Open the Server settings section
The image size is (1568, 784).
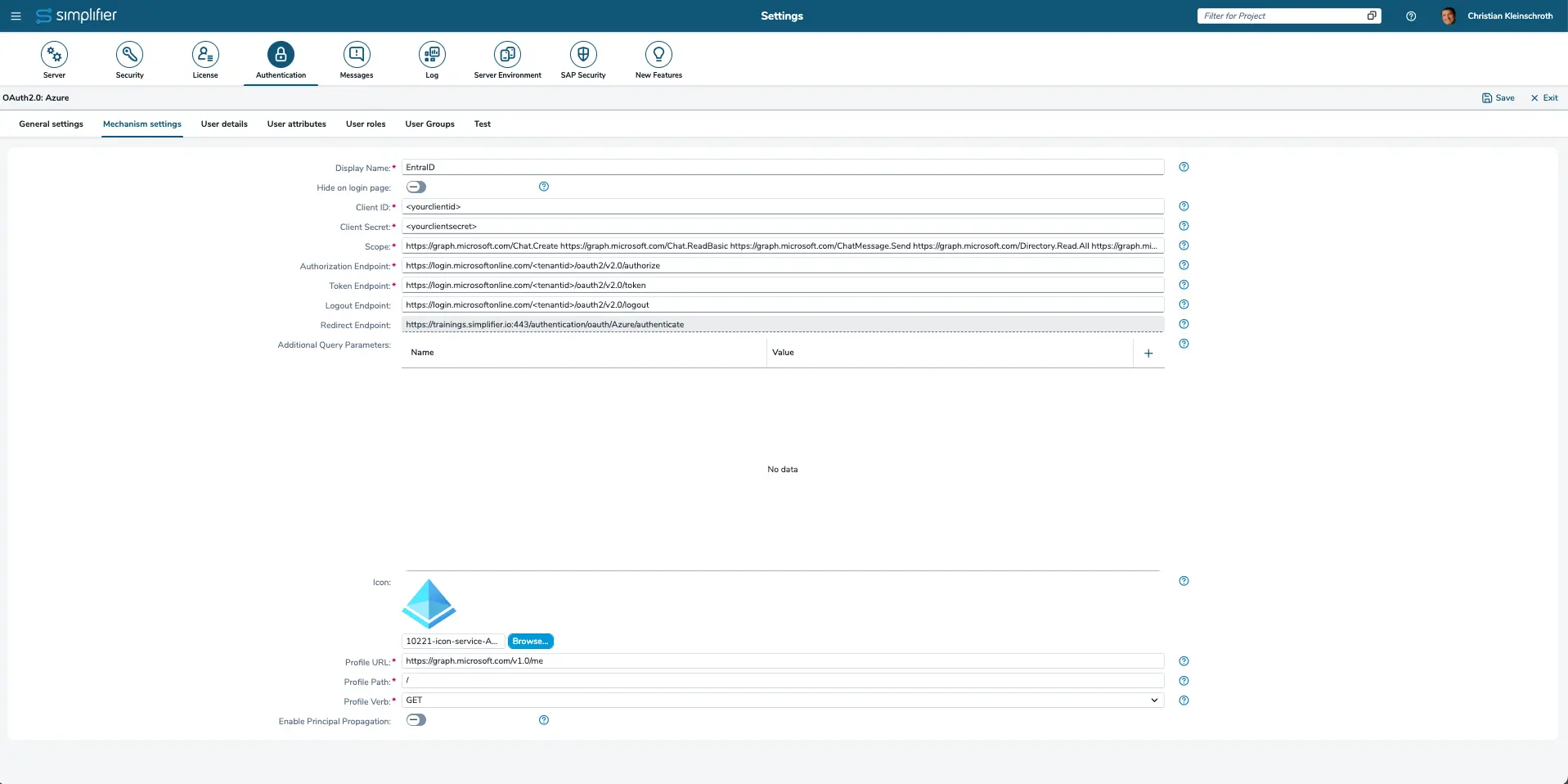pos(54,59)
